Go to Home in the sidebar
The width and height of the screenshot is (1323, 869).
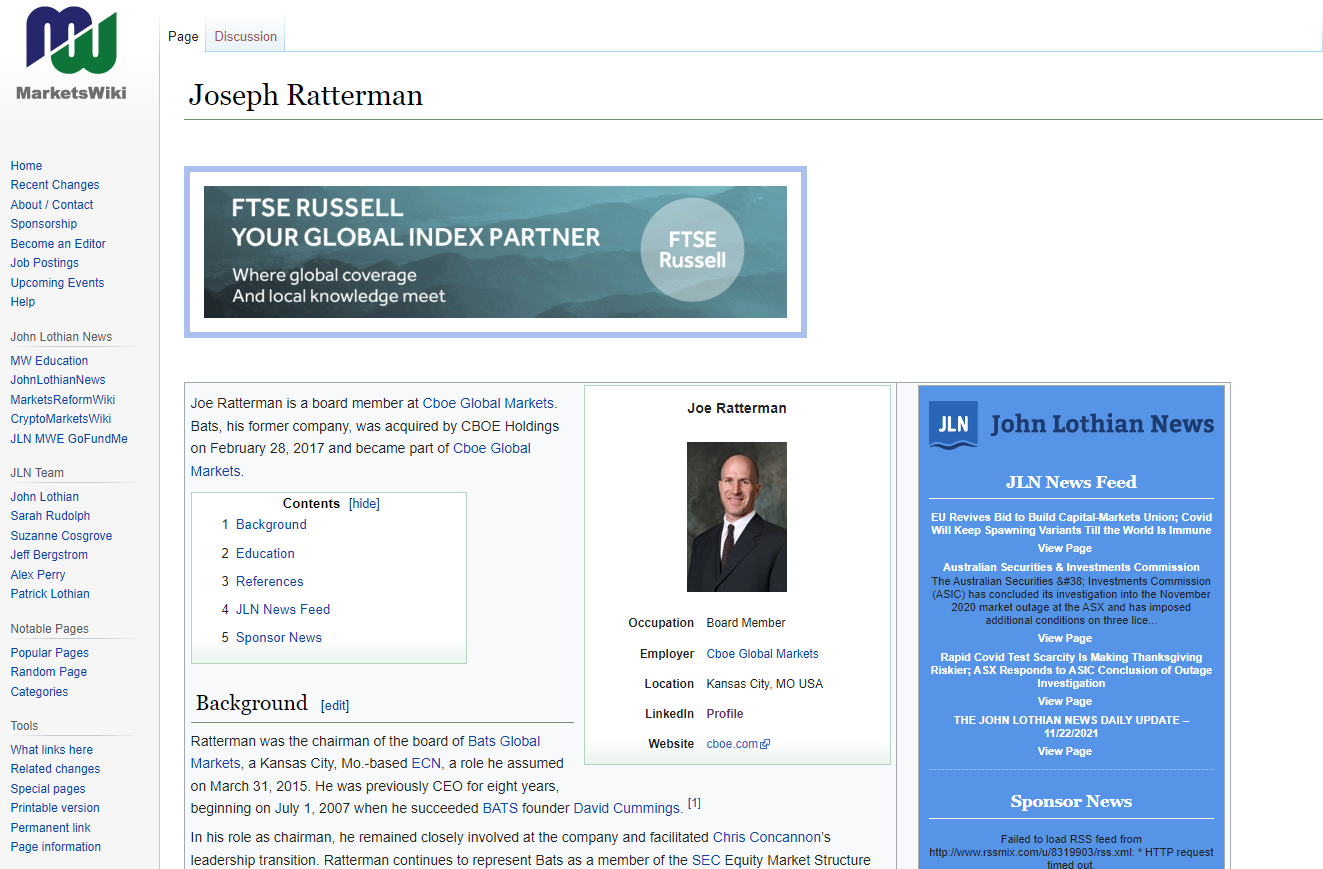tap(26, 166)
